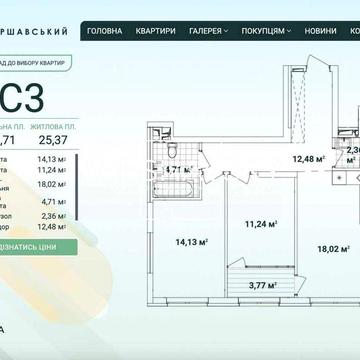360x360 pixels.
Task: Click the 25,37 living area value
Action: (x=53, y=140)
